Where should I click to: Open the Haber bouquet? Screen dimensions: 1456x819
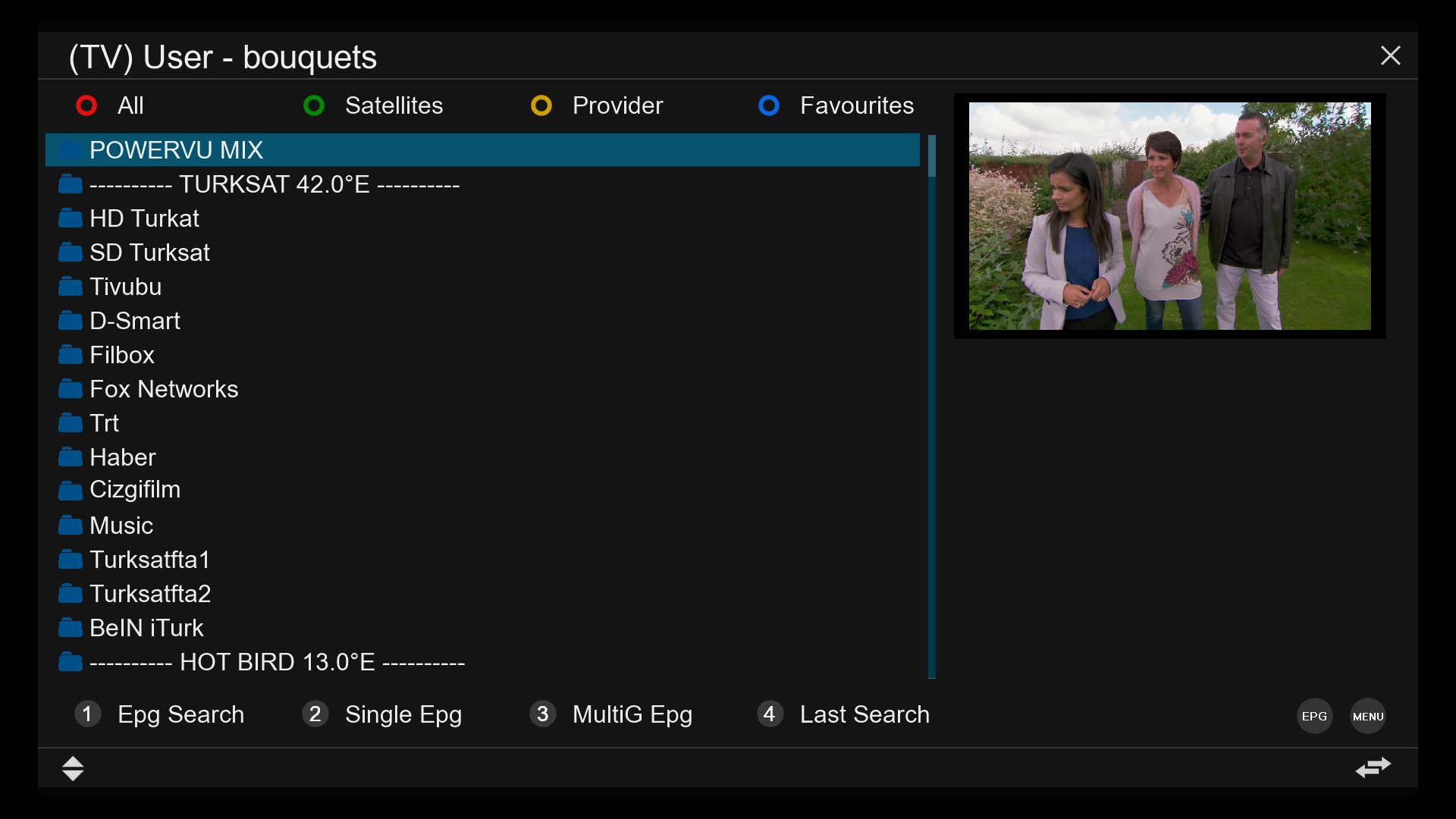(x=482, y=457)
